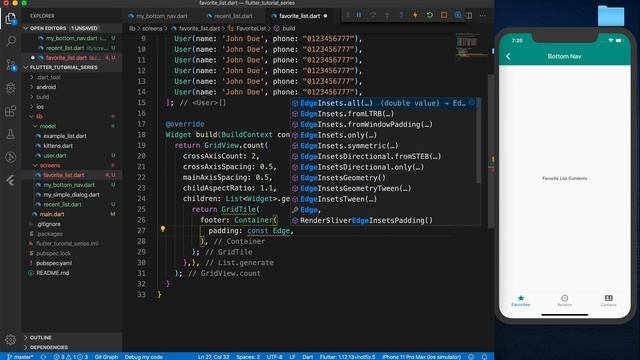Click the lightbulb quick-fix icon on line 27
Image resolution: width=640 pixels, height=360 pixels.
pos(163,229)
